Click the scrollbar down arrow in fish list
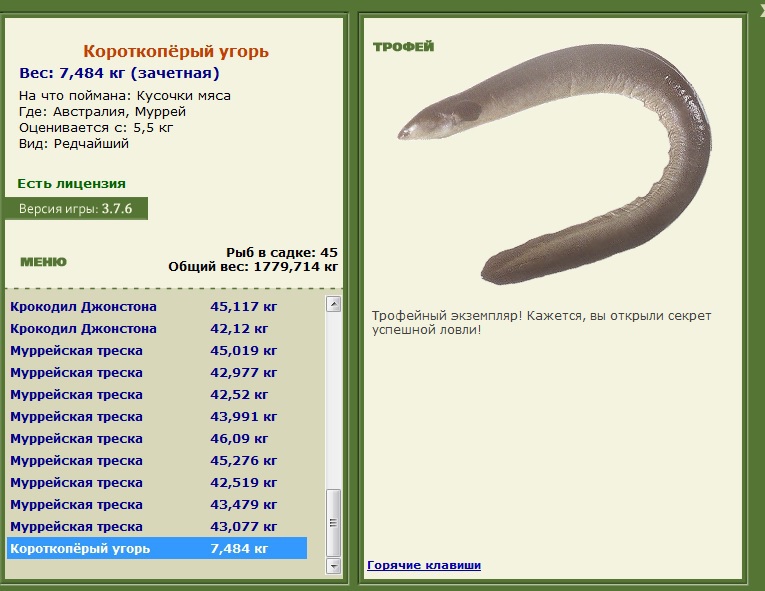Screen dimensions: 765x591 tap(334, 566)
